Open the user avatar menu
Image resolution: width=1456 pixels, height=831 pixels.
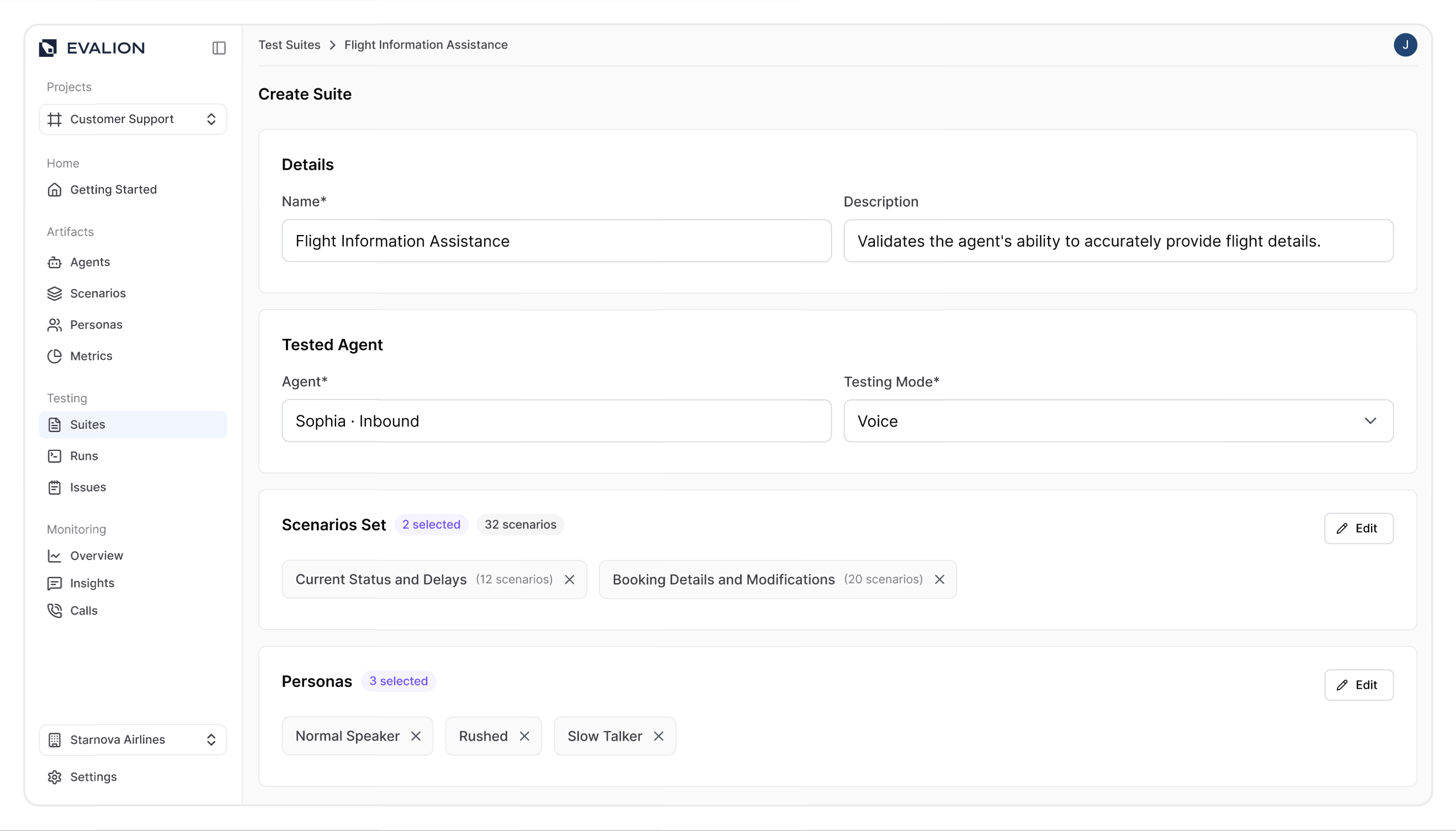[x=1406, y=45]
